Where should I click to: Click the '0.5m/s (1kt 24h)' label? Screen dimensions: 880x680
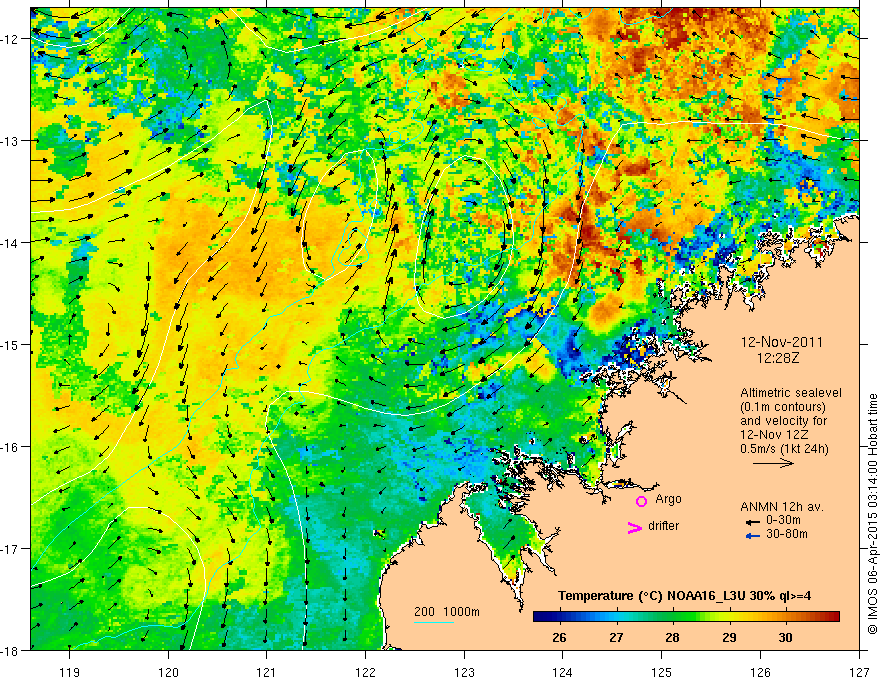784,449
